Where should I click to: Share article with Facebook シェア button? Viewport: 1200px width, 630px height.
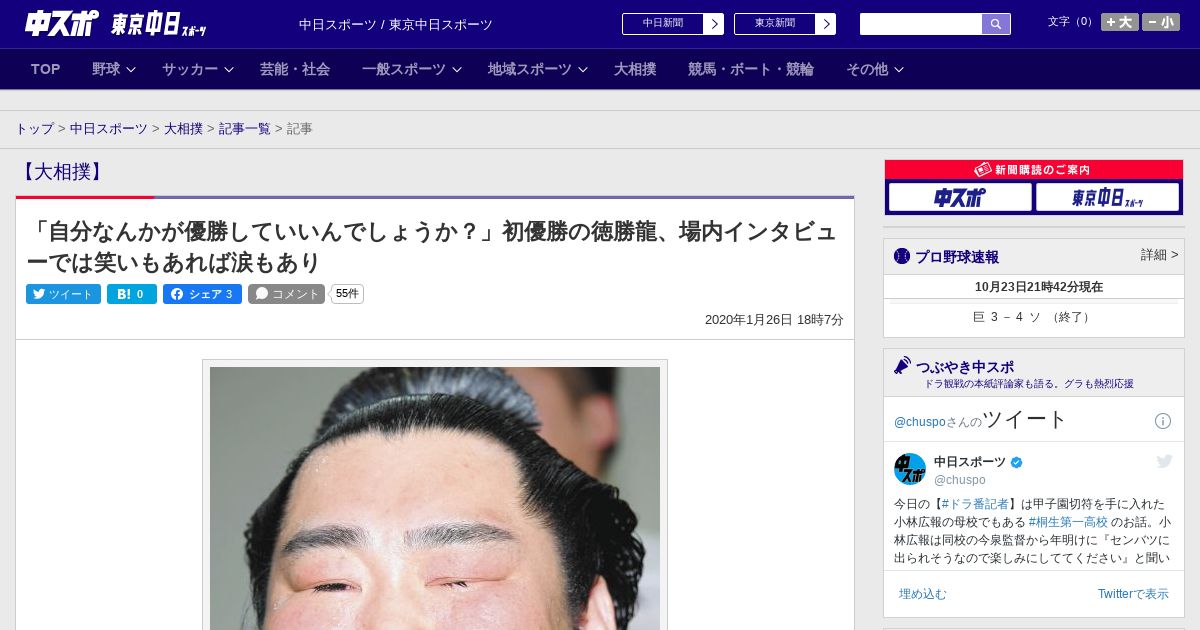202,294
